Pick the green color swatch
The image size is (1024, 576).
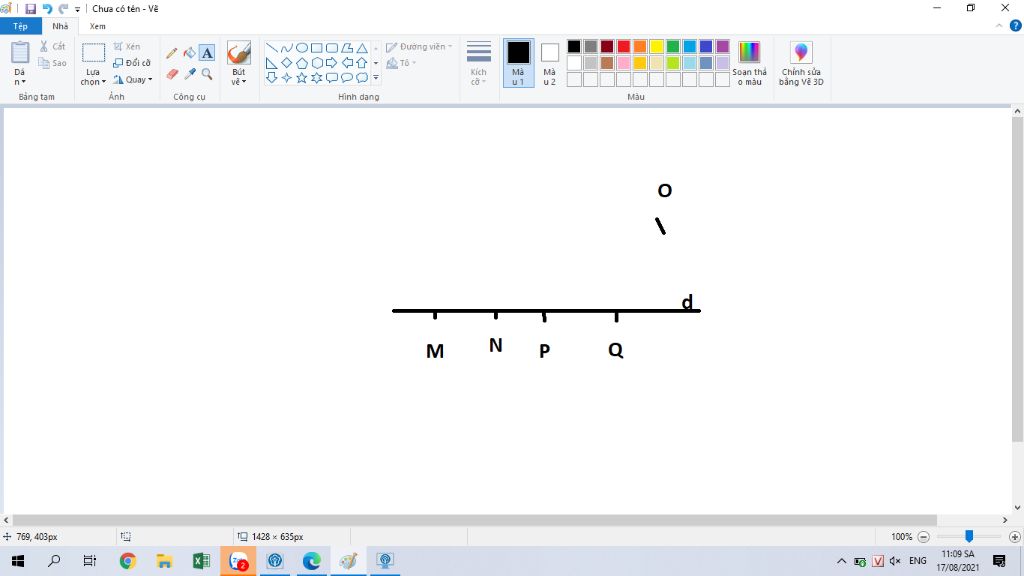point(673,46)
